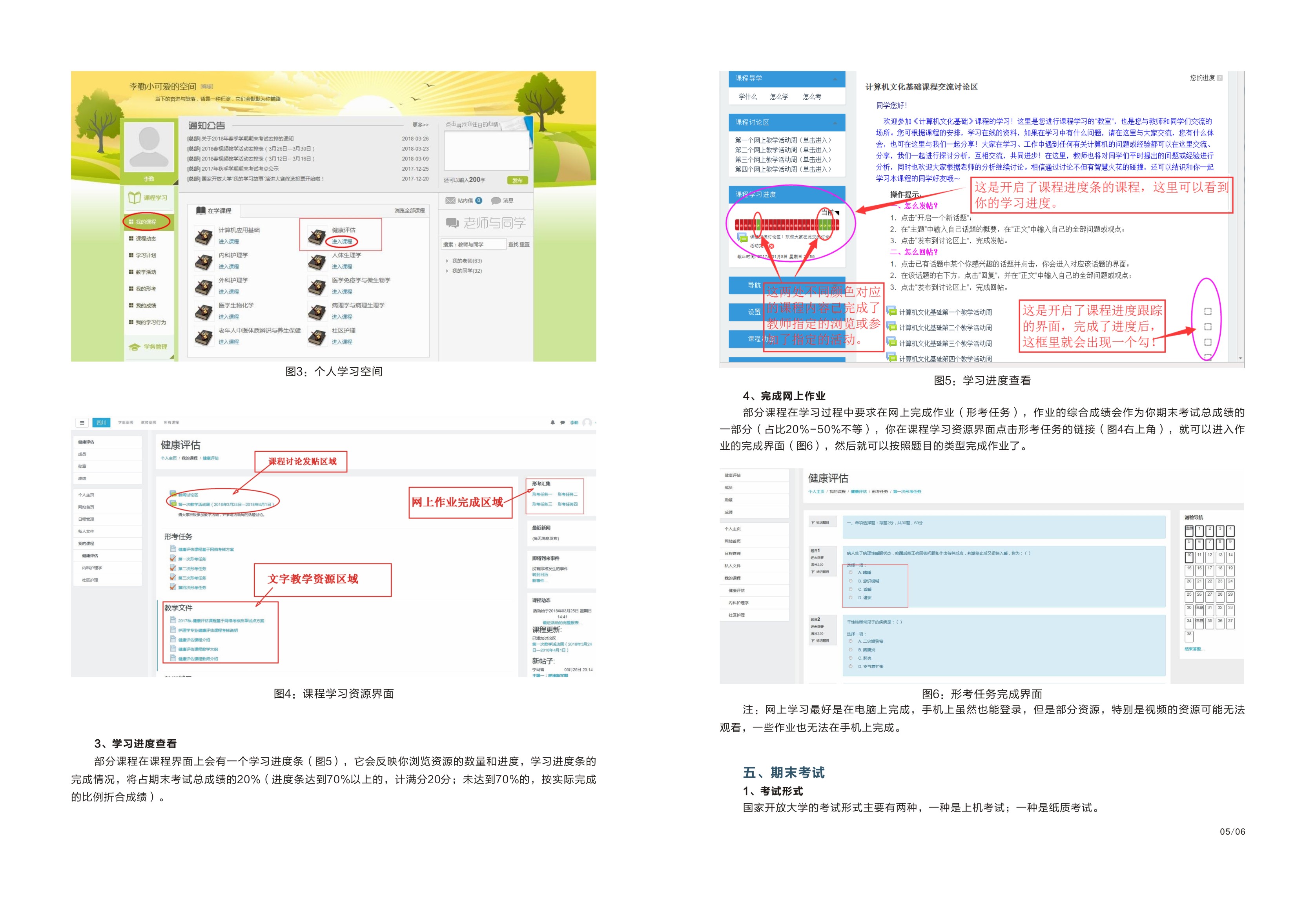Switch to the 在学课程 tab
Image resolution: width=1316 pixels, height=899 pixels.
(x=214, y=211)
